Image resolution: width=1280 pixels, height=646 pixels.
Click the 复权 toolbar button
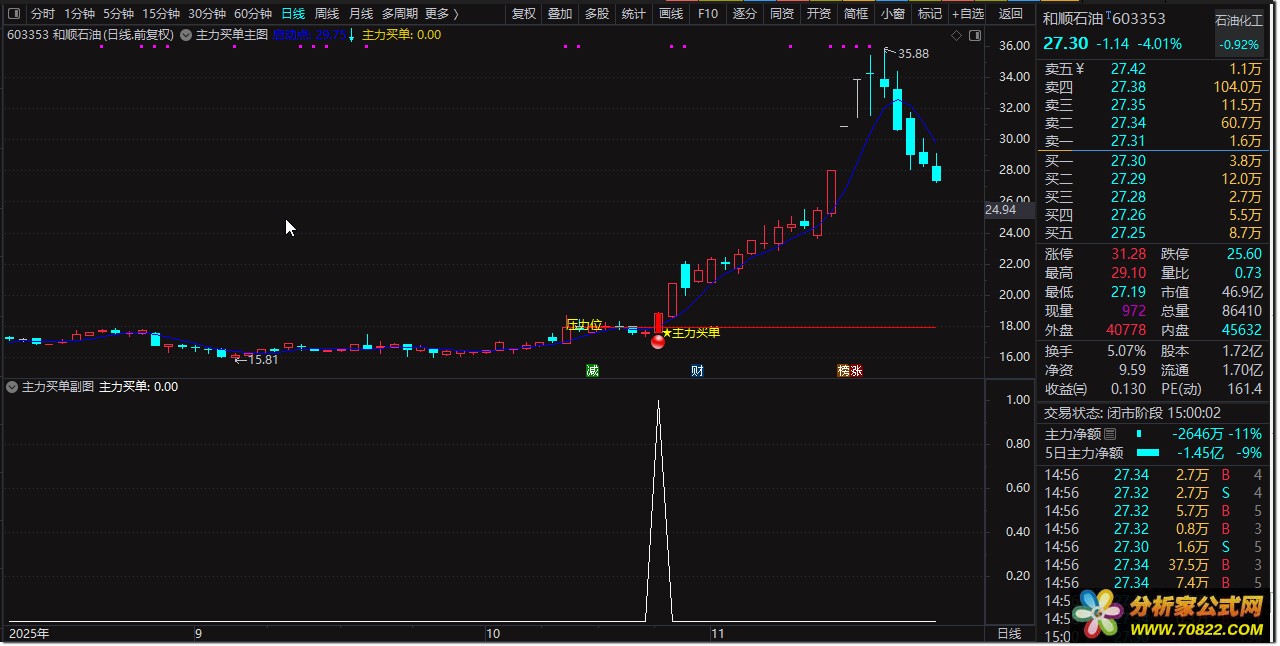[x=524, y=14]
